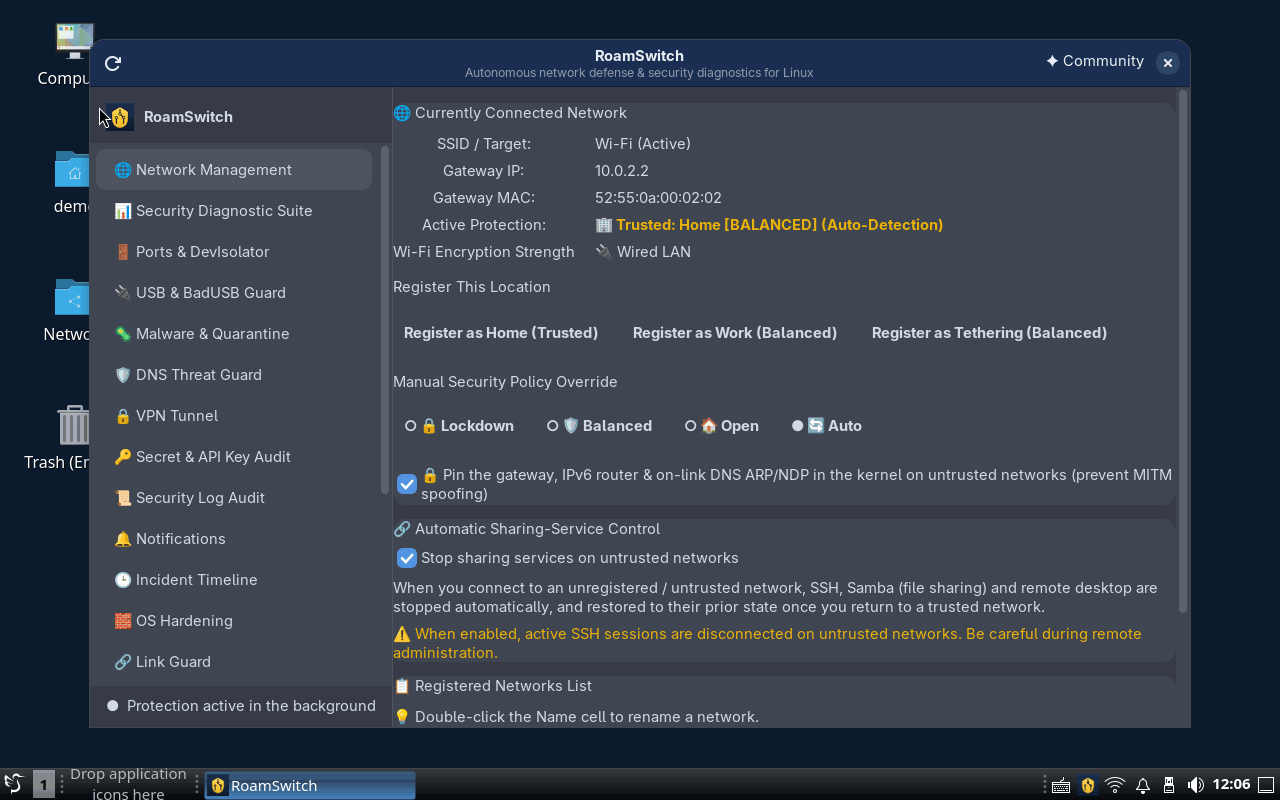The width and height of the screenshot is (1280, 800).
Task: Toggle Stop sharing services on untrusted networks
Action: (407, 558)
